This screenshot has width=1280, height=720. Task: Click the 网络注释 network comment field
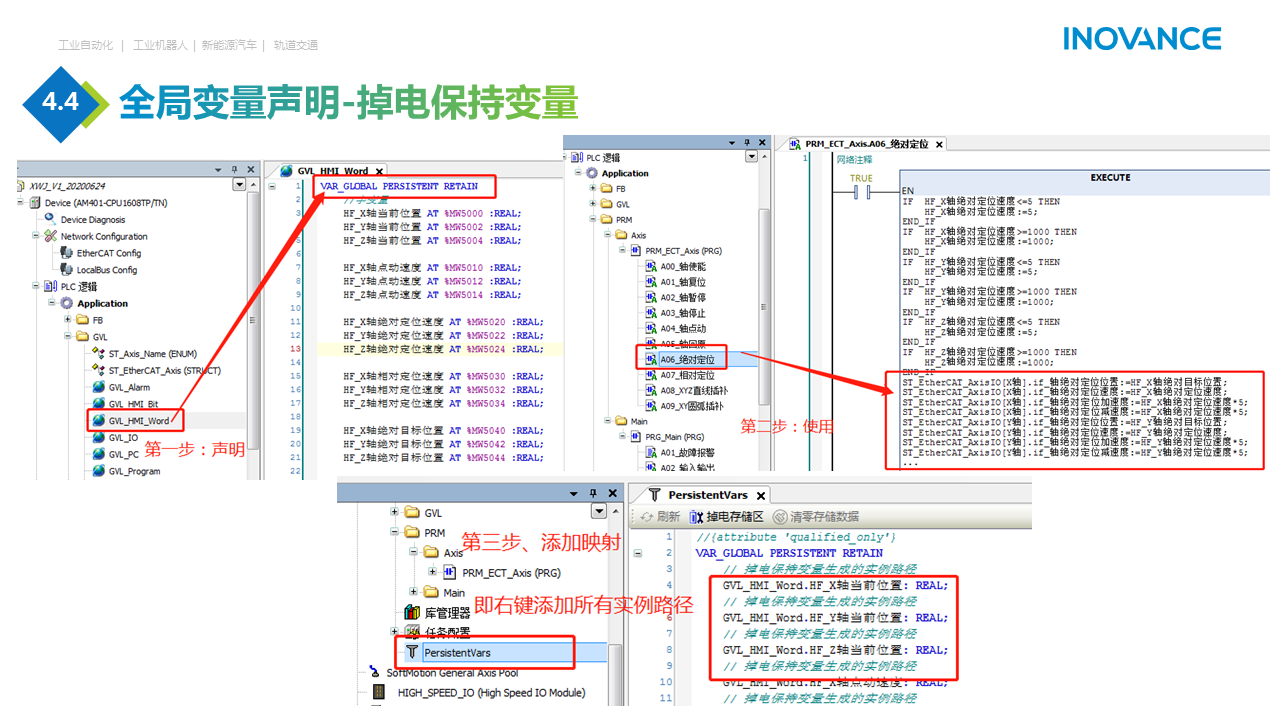854,159
